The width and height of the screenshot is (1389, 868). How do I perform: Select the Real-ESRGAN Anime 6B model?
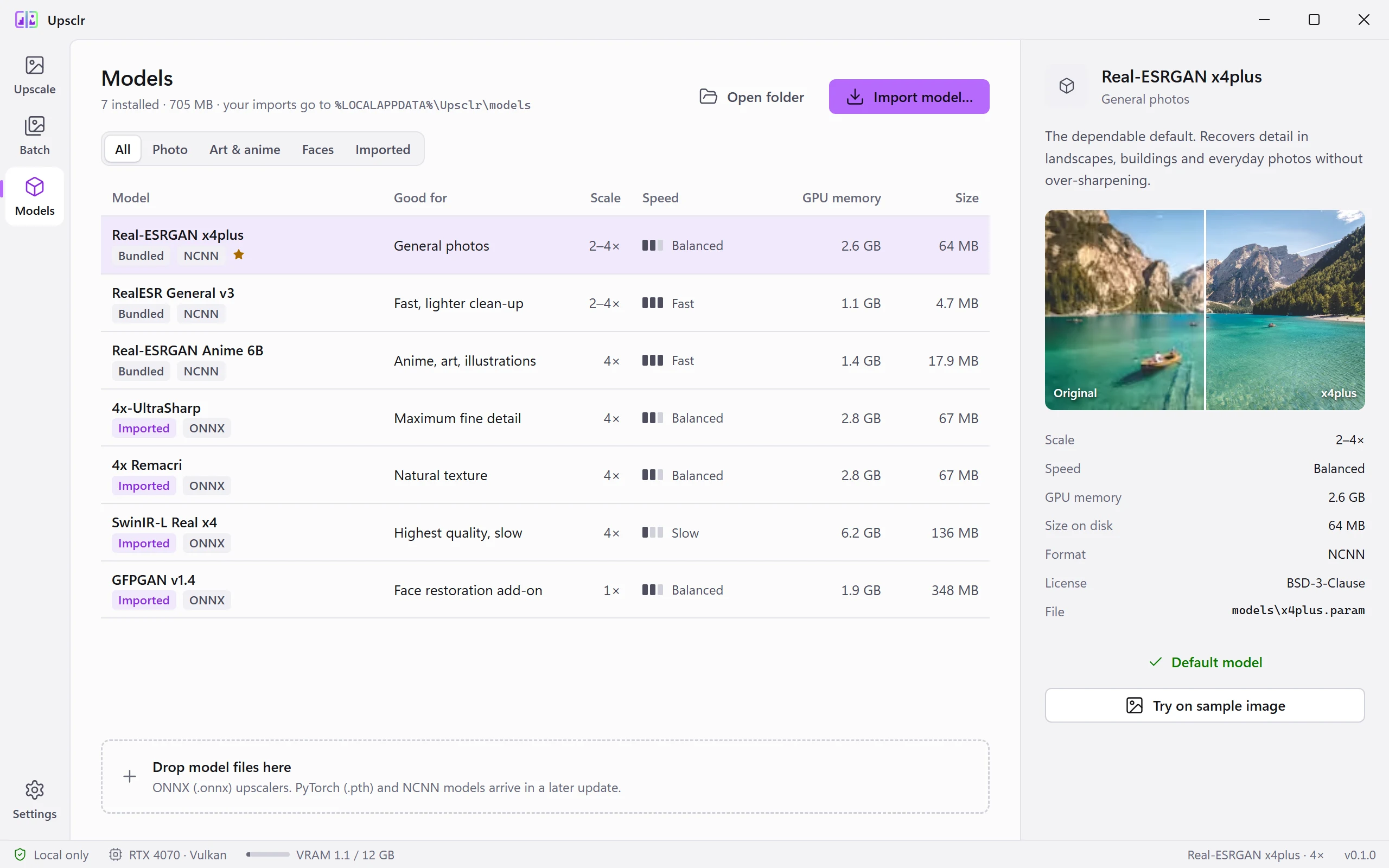pos(545,361)
